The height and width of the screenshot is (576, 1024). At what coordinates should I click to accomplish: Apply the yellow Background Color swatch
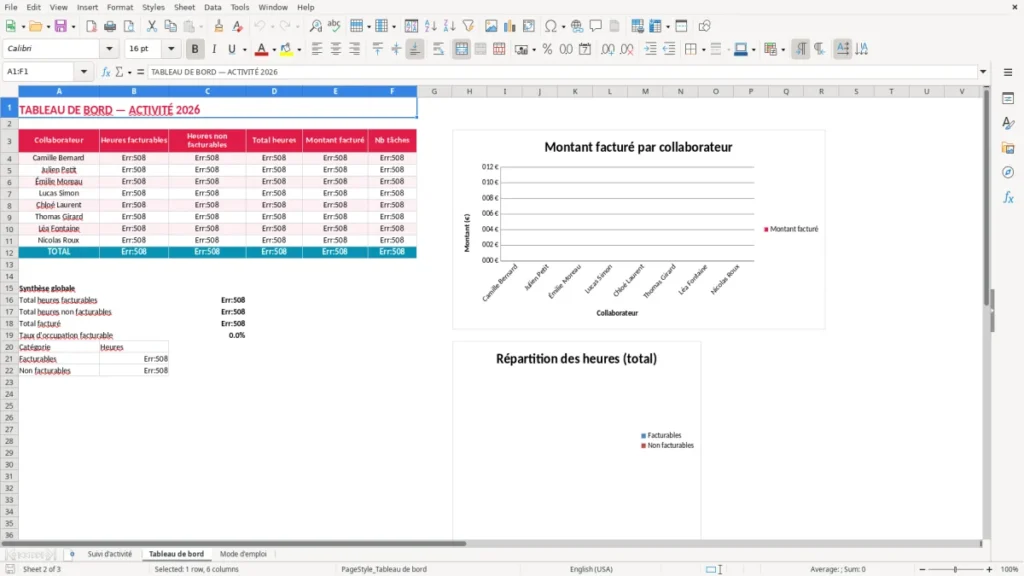tap(286, 49)
